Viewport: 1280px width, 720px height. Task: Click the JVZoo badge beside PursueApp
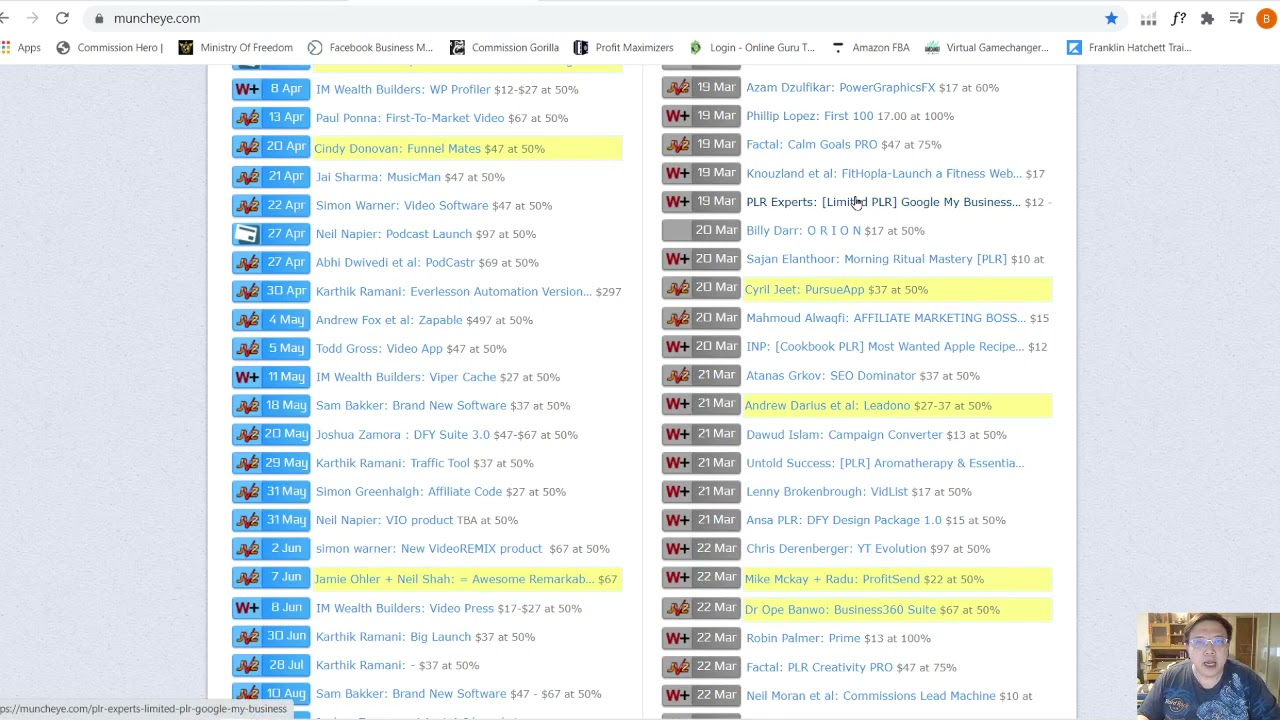[x=678, y=288]
